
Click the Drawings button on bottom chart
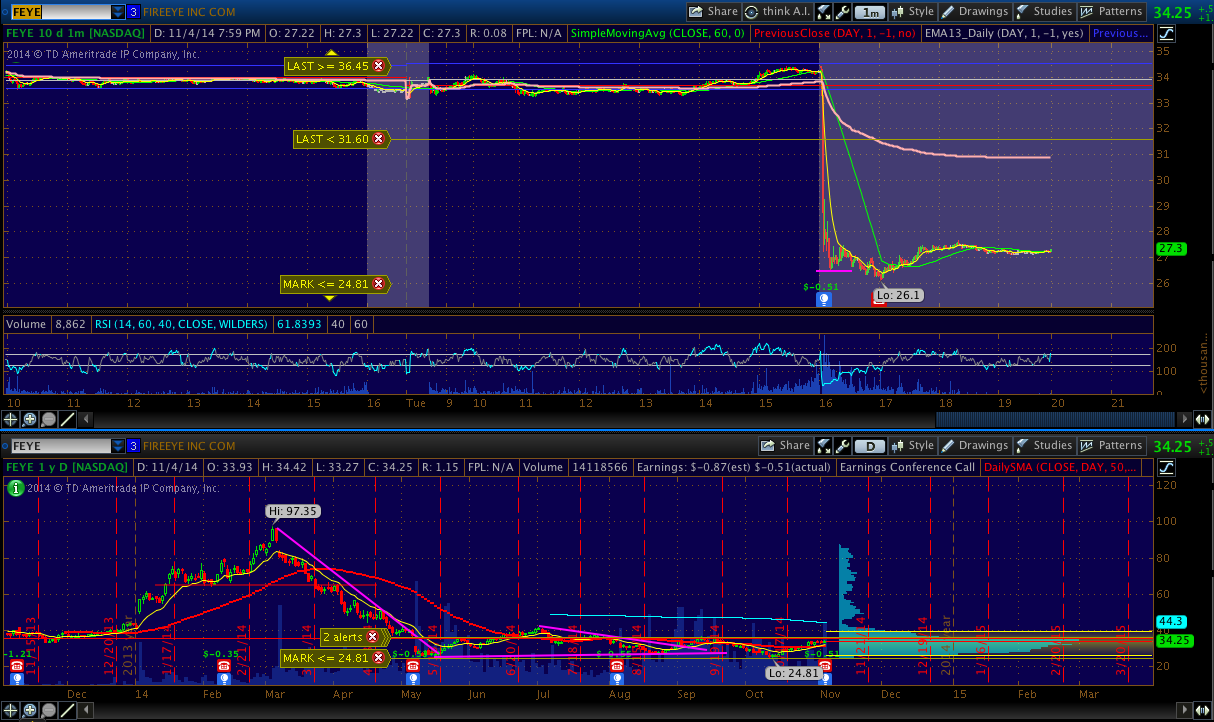coord(974,446)
